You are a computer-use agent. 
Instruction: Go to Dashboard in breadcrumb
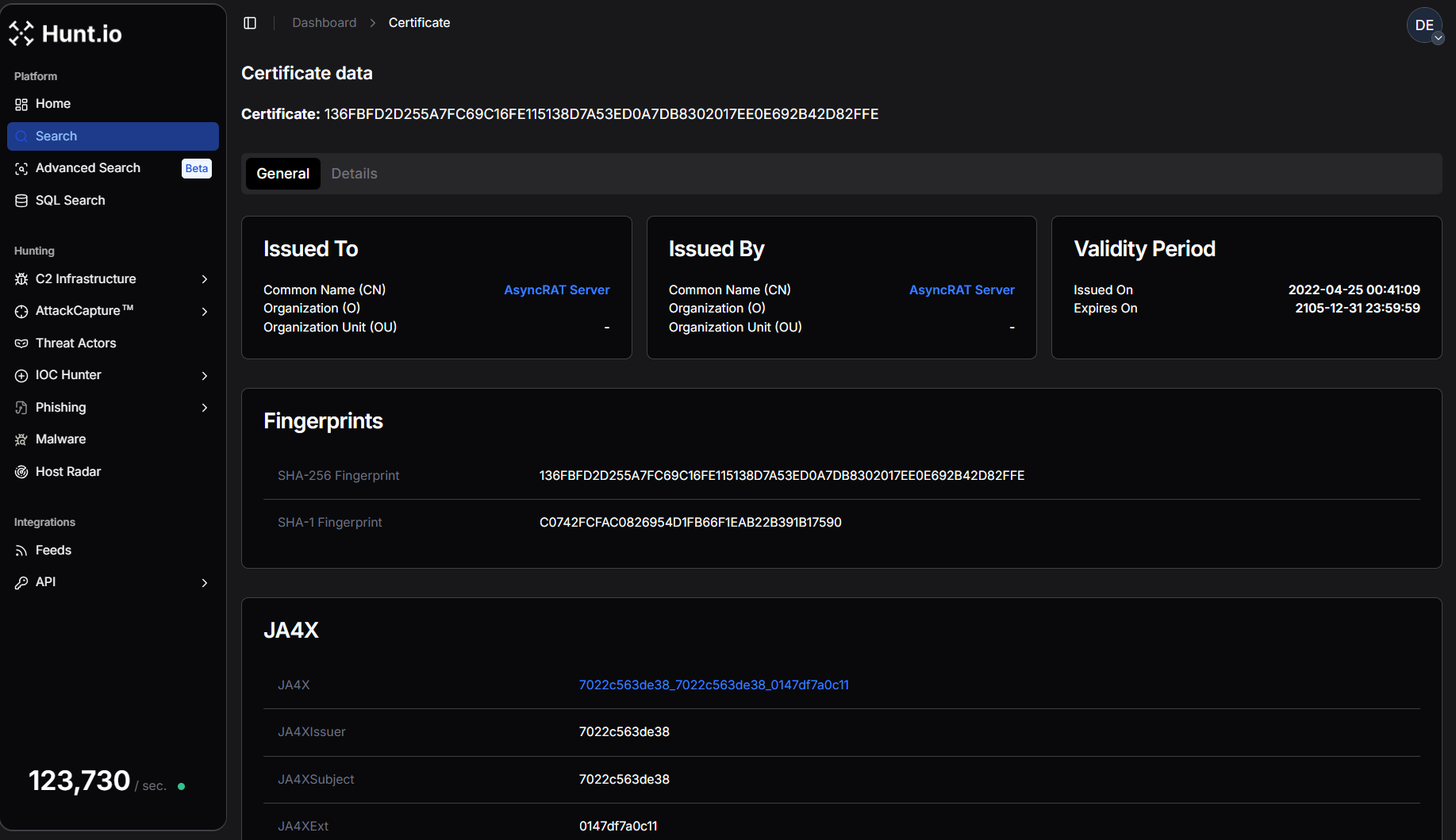pos(324,23)
